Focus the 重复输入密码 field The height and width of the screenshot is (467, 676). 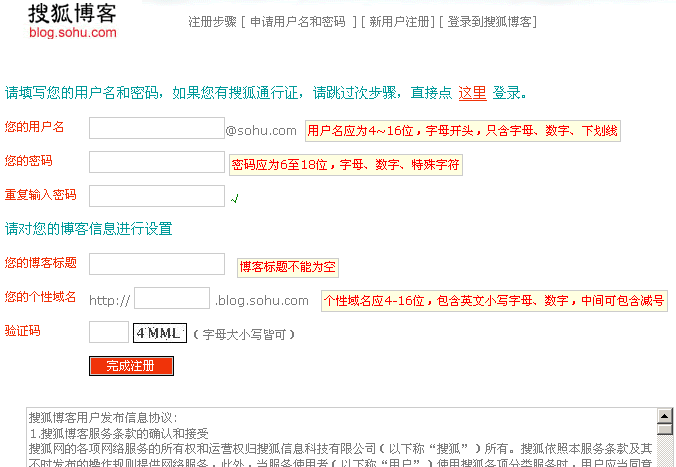[157, 196]
